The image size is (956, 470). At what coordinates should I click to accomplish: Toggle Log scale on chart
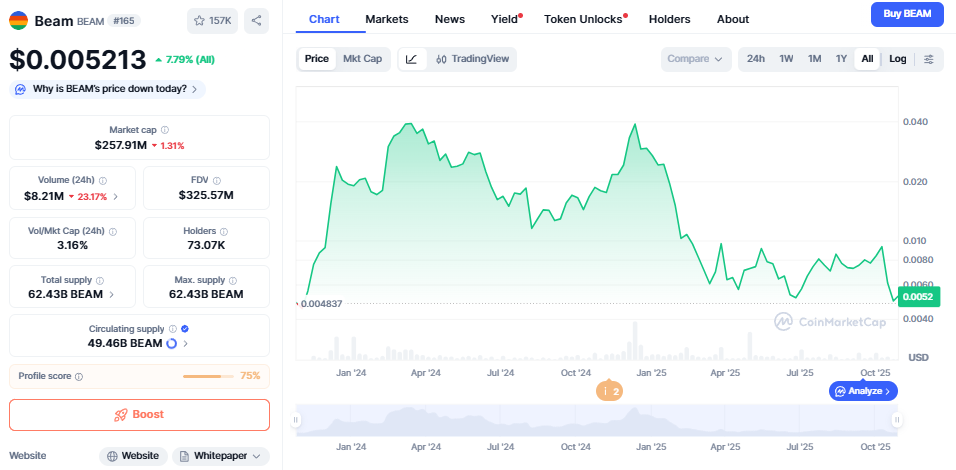[x=897, y=59]
